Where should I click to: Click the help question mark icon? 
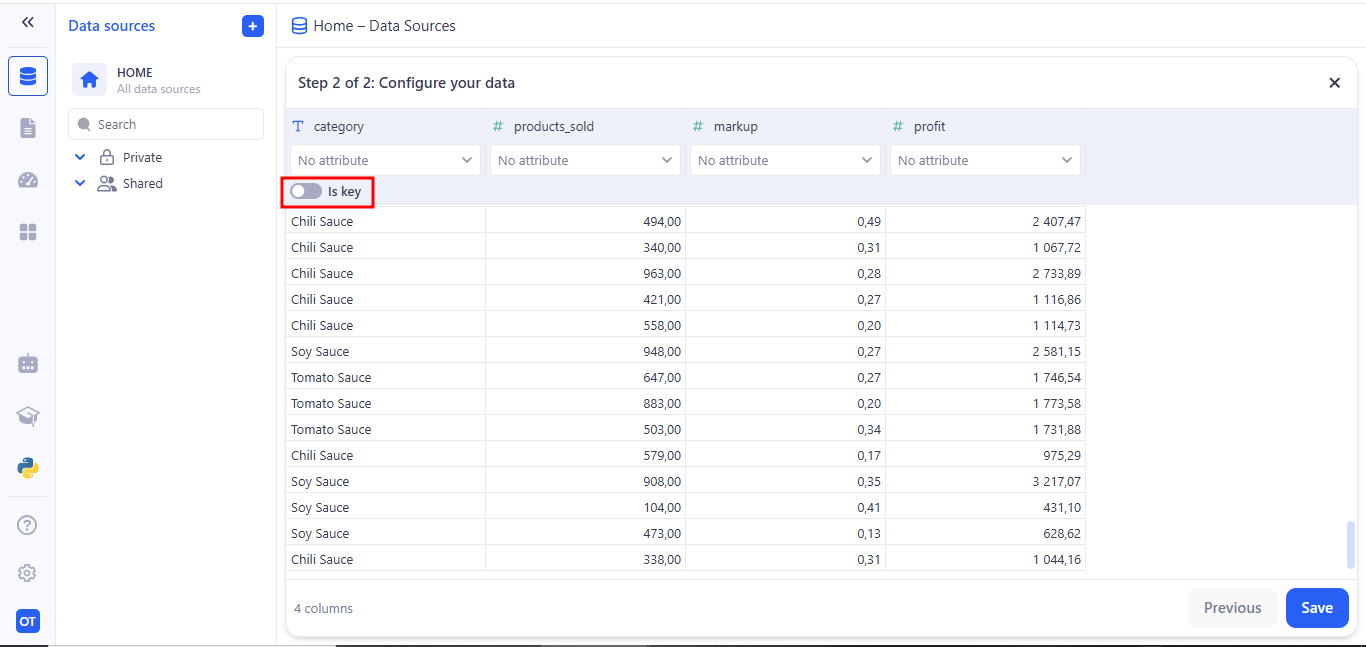point(28,525)
